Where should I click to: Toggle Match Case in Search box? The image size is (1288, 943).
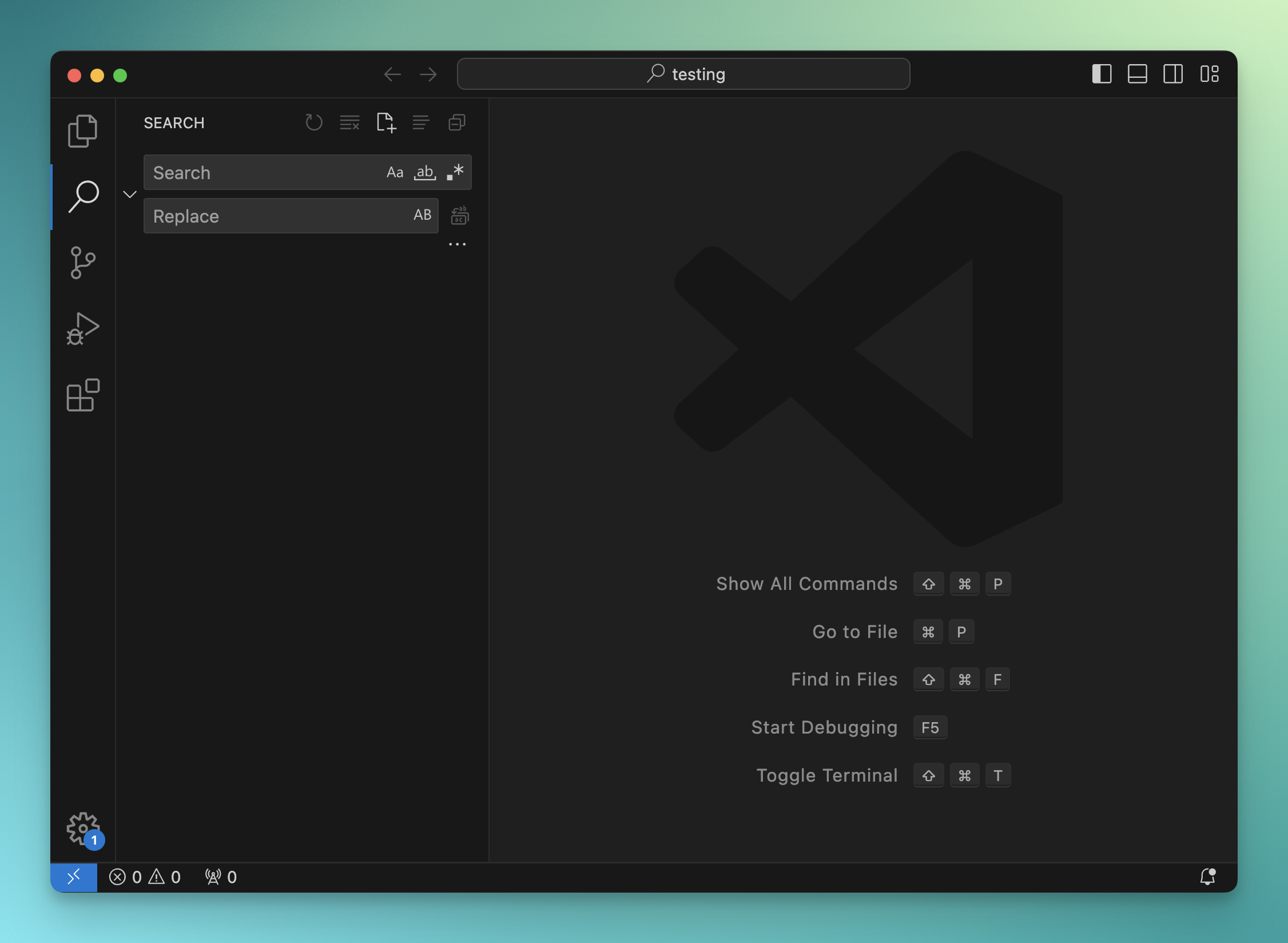pyautogui.click(x=395, y=172)
